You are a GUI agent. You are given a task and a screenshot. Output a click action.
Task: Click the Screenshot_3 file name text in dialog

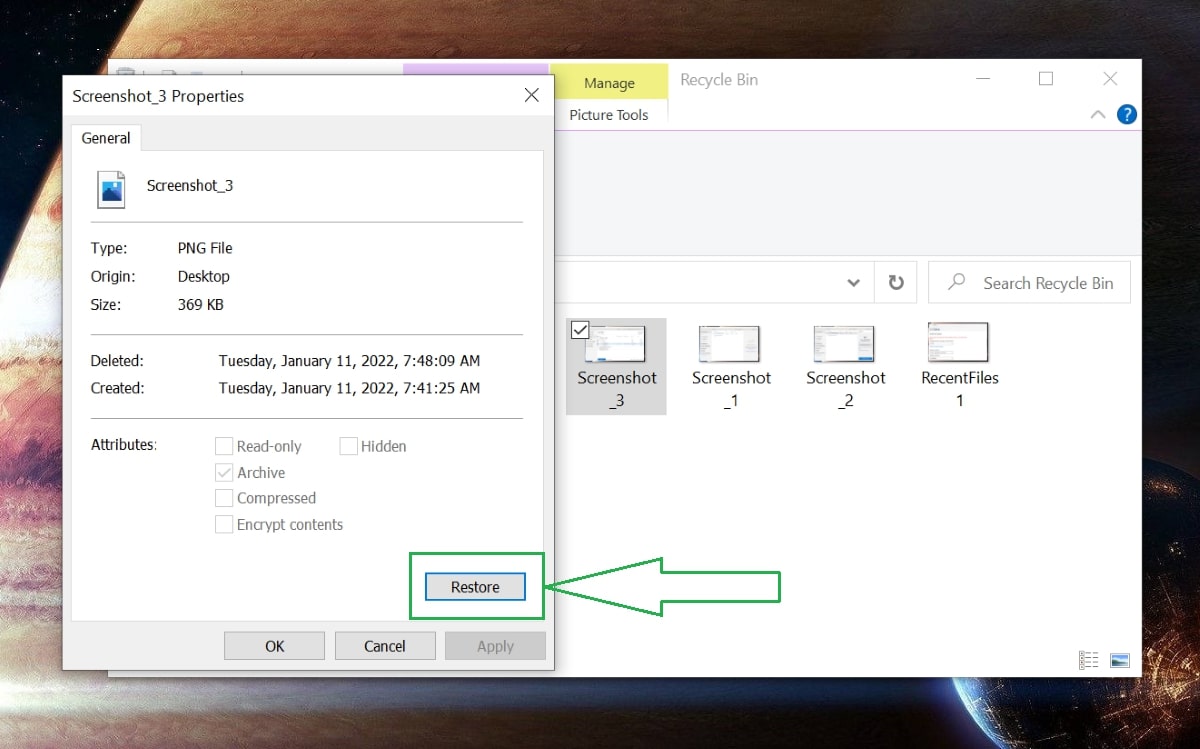pyautogui.click(x=190, y=186)
